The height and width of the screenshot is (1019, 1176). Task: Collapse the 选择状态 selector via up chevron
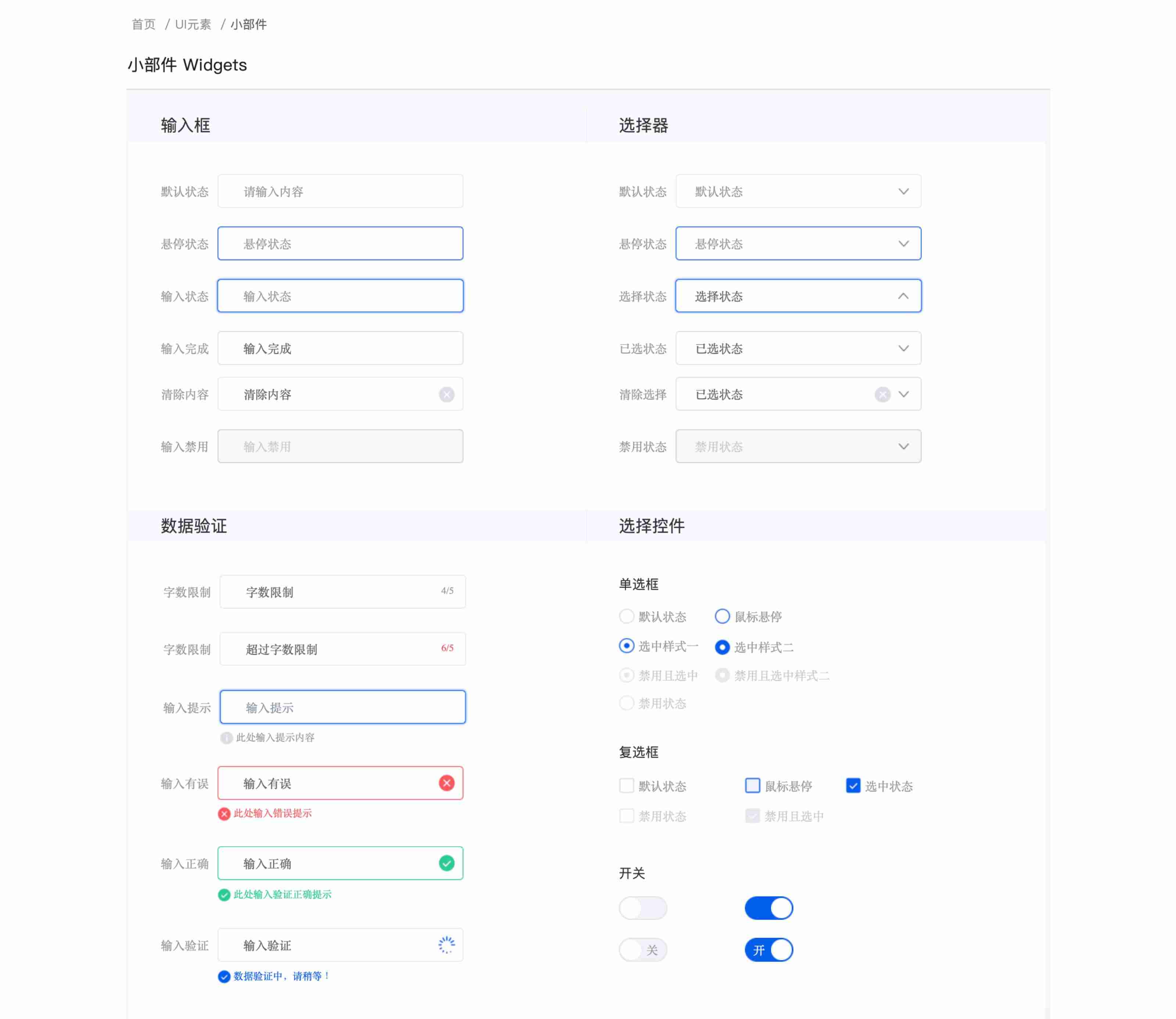(x=903, y=296)
